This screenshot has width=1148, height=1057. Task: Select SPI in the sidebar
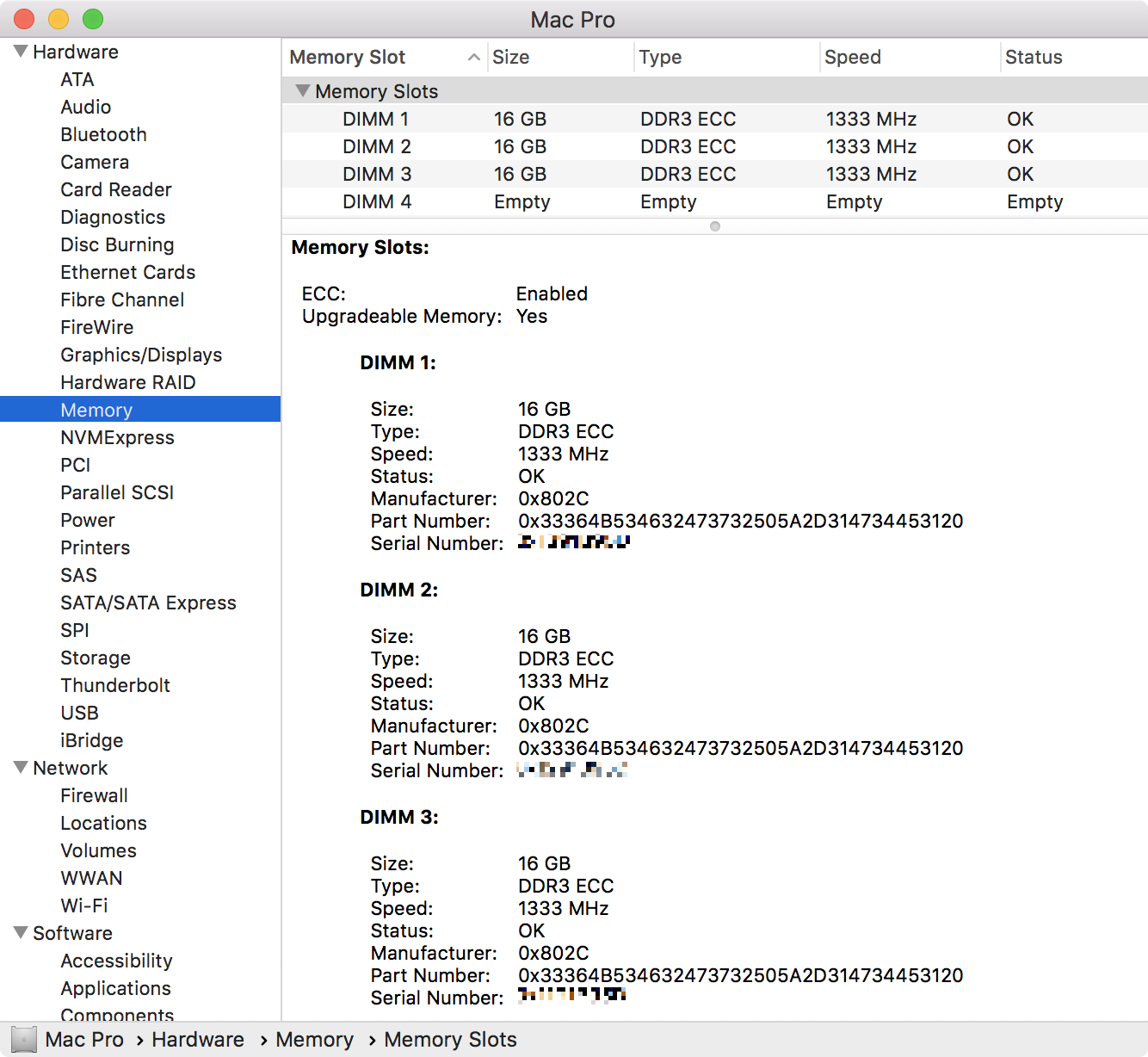pos(75,630)
